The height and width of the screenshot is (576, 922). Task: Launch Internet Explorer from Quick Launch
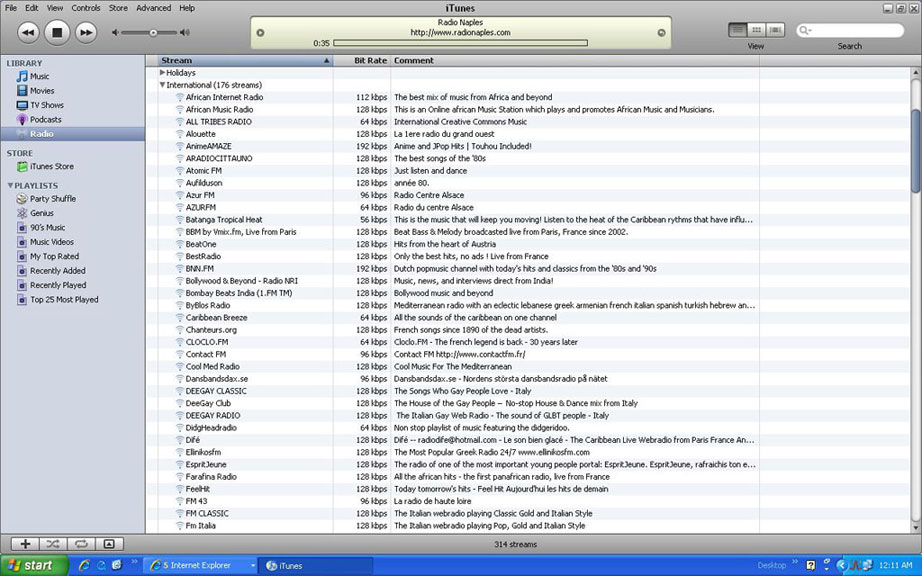click(85, 565)
